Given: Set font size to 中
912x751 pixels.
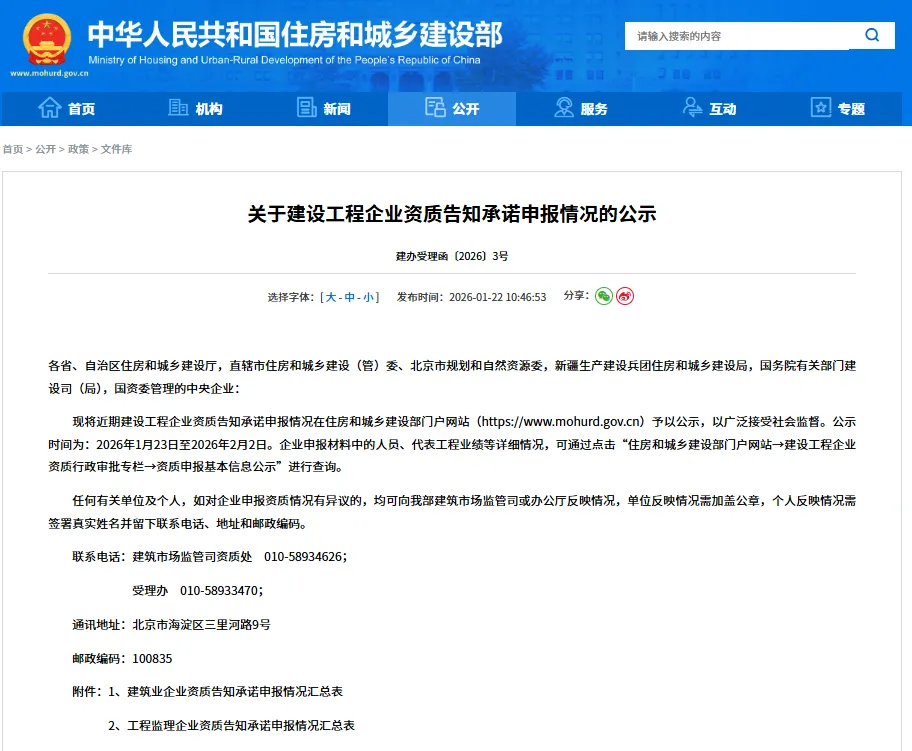Looking at the screenshot, I should coord(349,297).
